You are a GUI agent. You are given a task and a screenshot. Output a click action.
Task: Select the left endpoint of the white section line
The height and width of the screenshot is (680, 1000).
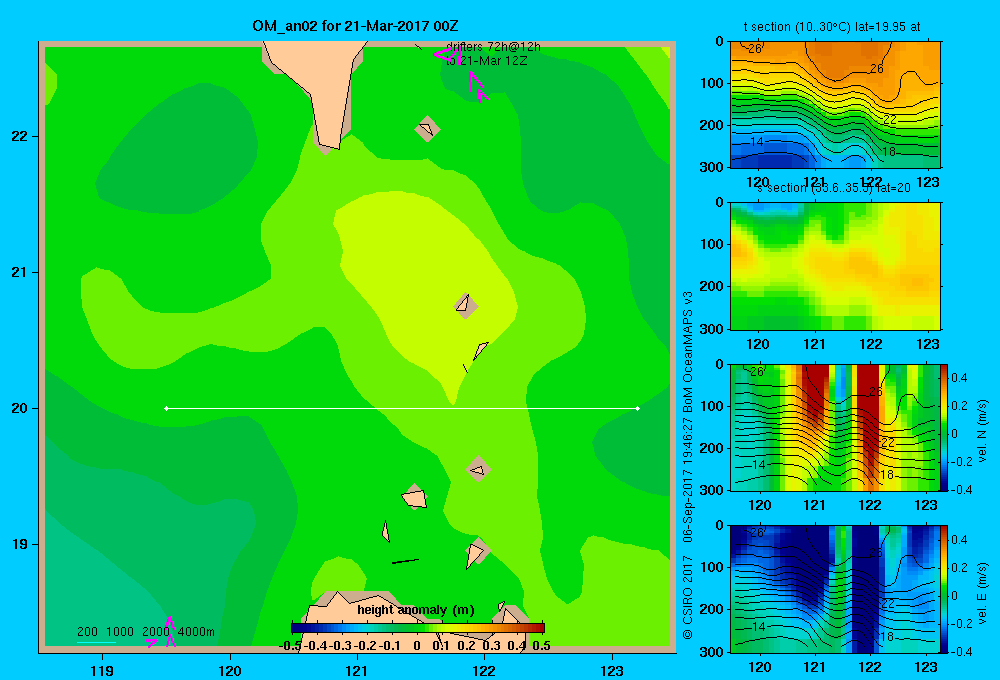[x=166, y=408]
